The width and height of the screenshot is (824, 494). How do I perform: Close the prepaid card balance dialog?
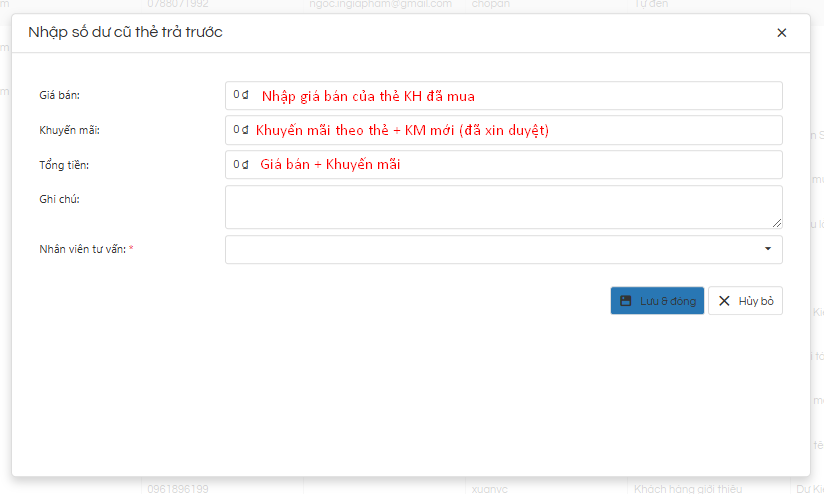(x=781, y=33)
